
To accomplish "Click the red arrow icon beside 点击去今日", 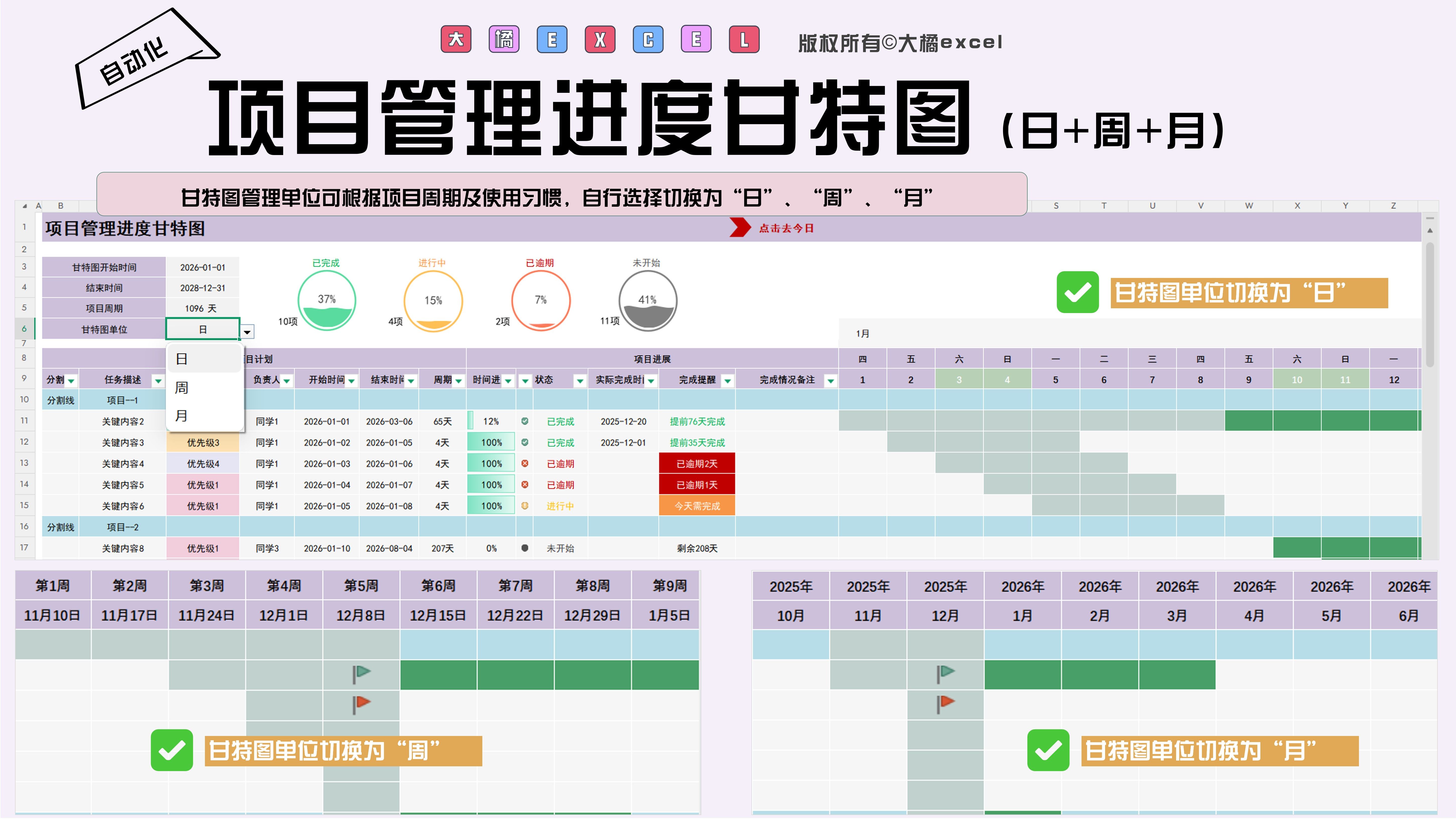I will coord(739,228).
